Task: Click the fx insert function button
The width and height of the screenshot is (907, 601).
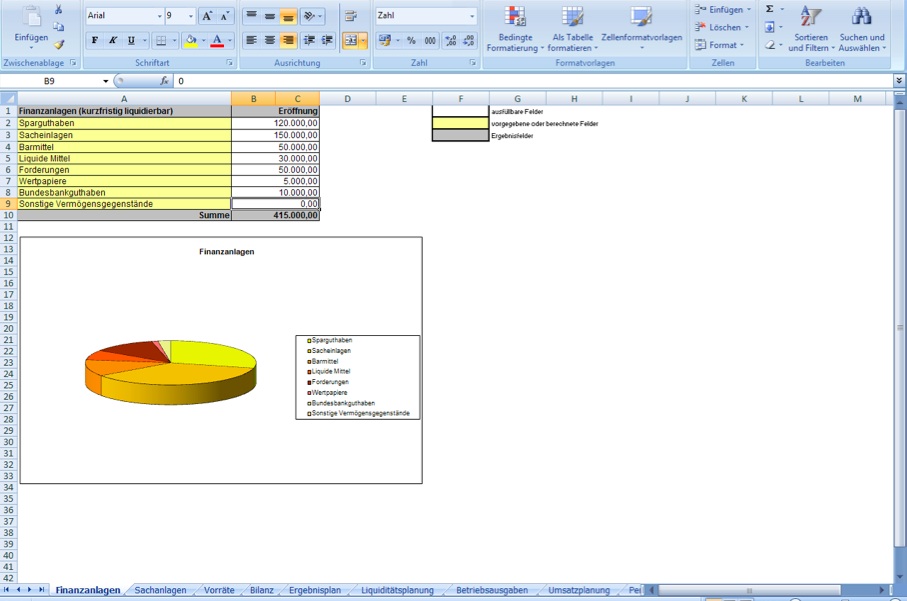Action: (164, 81)
